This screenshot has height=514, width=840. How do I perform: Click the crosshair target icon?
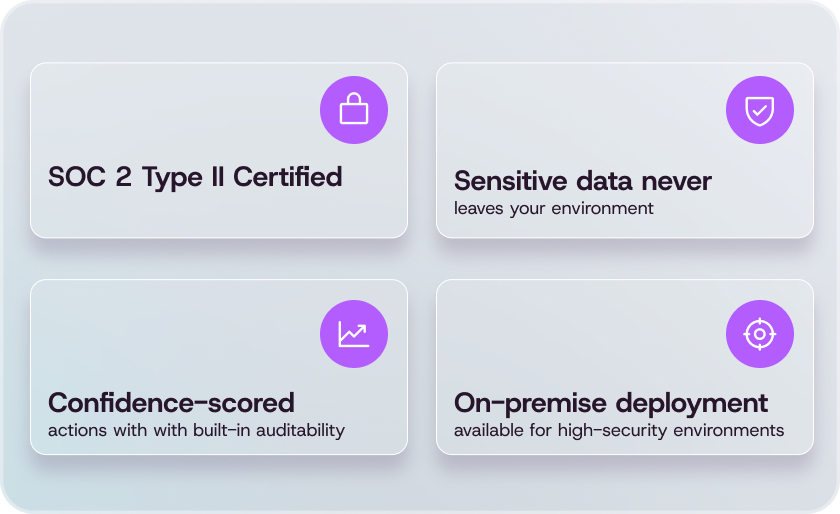760,334
